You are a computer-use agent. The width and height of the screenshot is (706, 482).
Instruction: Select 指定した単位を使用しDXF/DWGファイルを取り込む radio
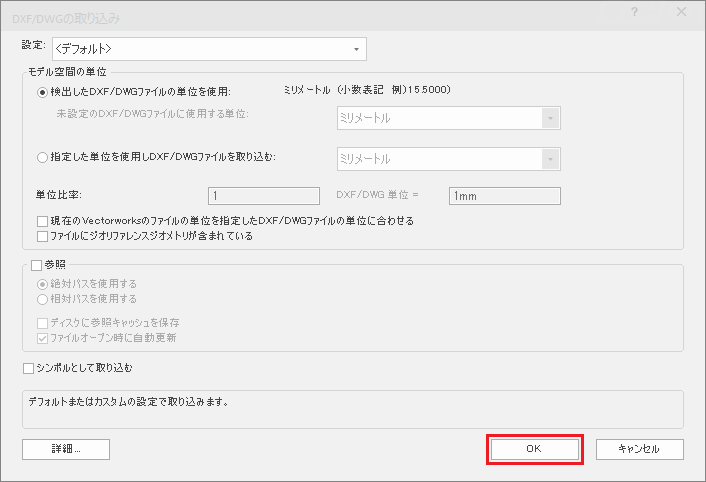pos(42,157)
